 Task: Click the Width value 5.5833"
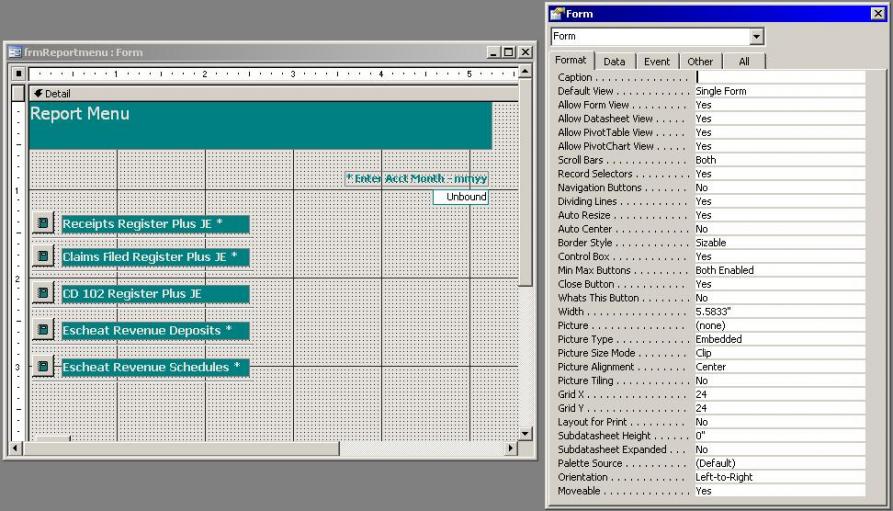coord(780,312)
